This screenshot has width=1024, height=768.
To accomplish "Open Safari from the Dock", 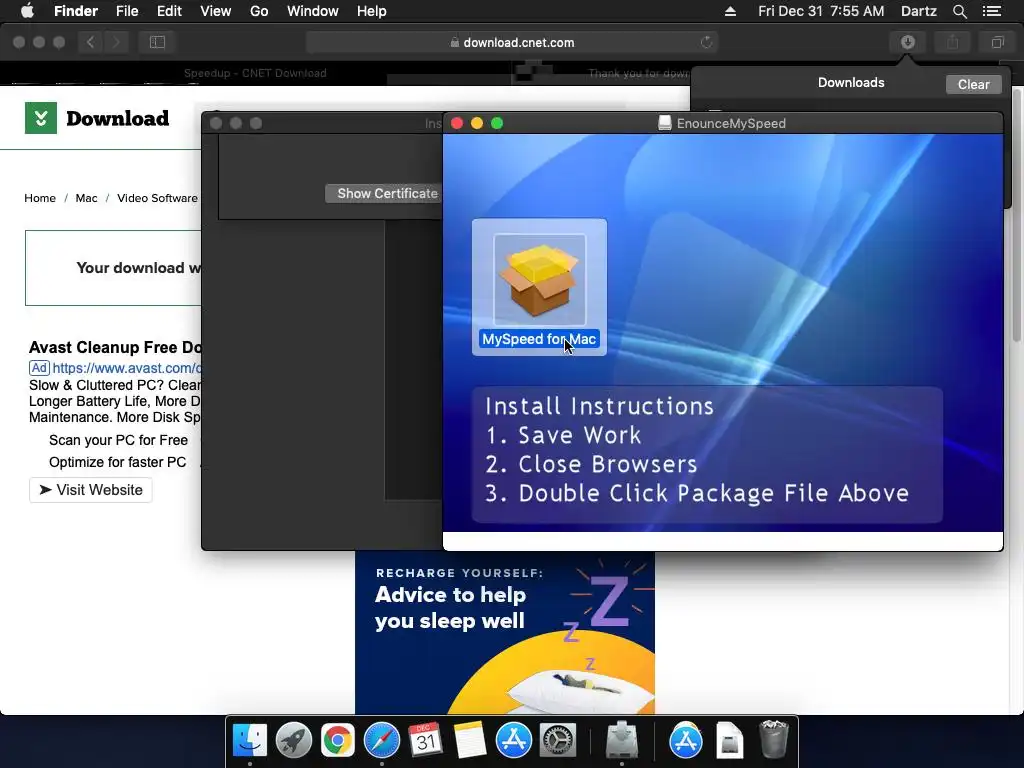I will pos(381,741).
